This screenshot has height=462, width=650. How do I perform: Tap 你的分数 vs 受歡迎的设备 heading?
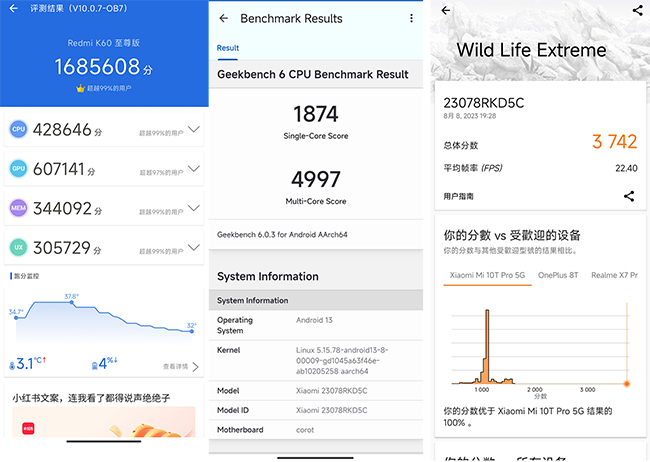click(512, 235)
